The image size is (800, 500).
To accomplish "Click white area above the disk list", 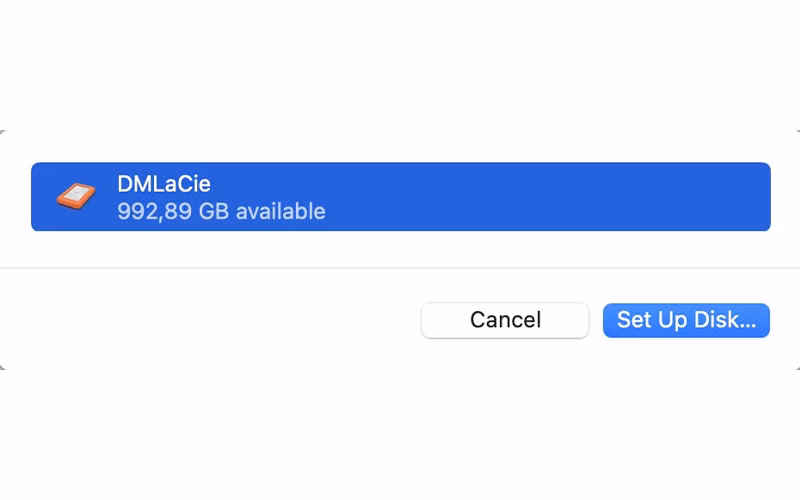I will click(400, 146).
